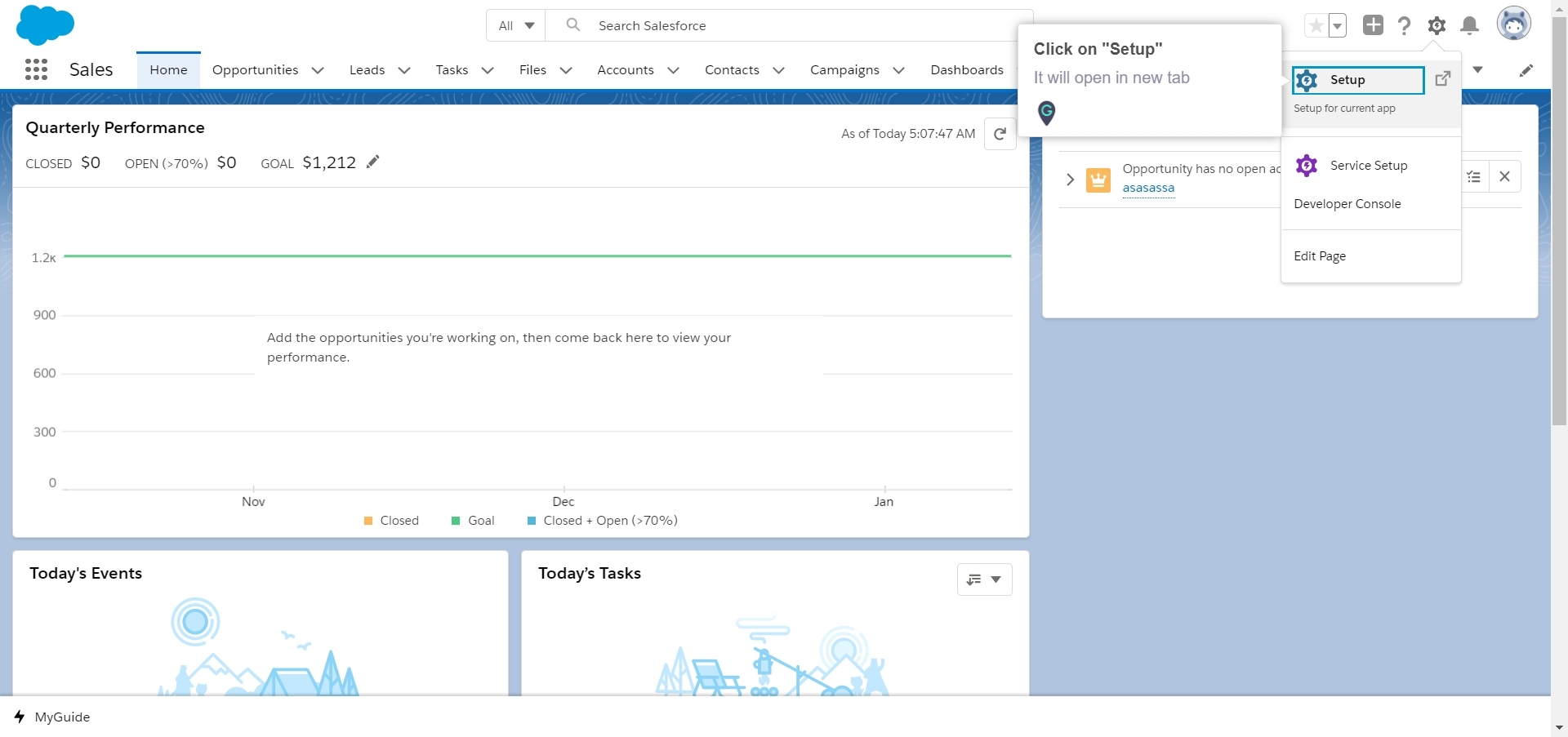Open the Help question mark icon
The image size is (1568, 737).
click(x=1404, y=26)
